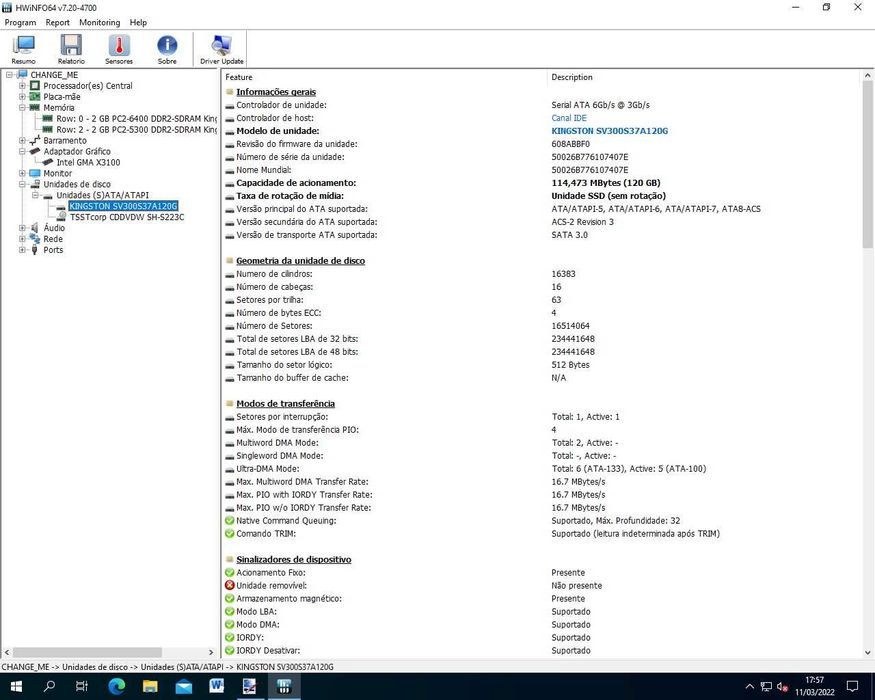Click the scroll down arrow in details pane
The image size is (875, 700).
click(x=867, y=652)
